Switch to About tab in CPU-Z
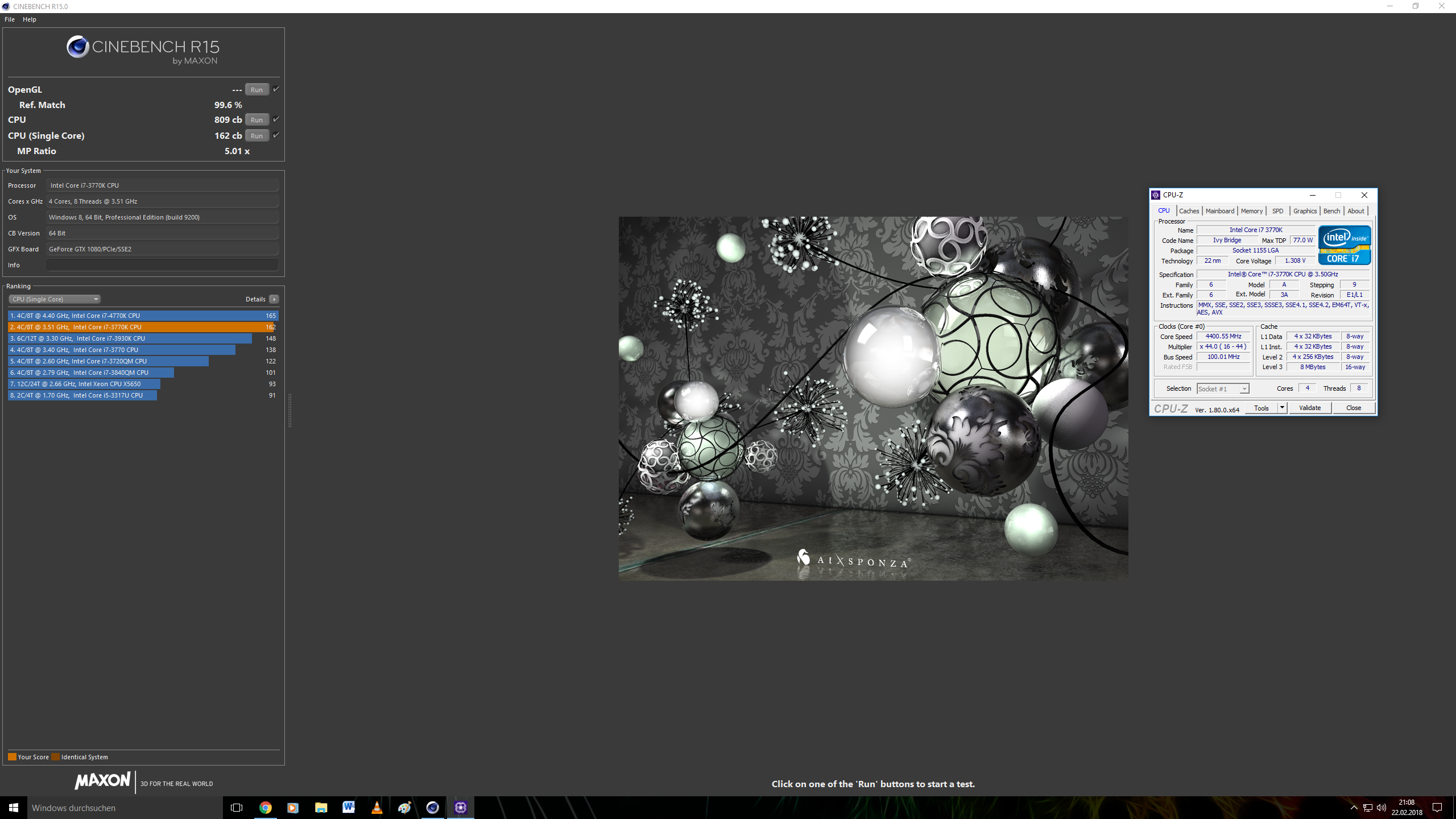This screenshot has width=1456, height=819. point(1355,211)
